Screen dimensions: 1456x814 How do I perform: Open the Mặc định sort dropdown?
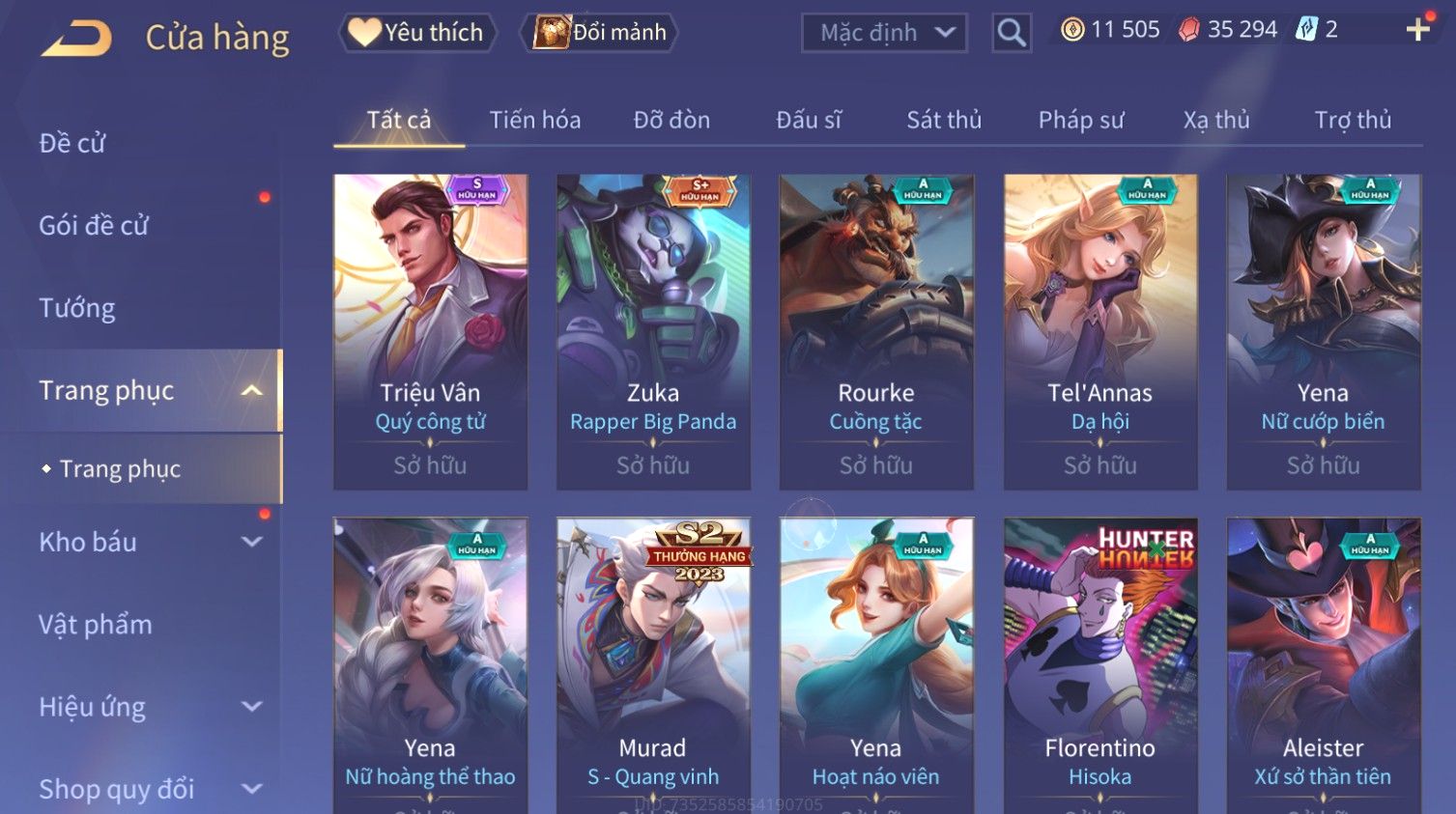pos(884,33)
